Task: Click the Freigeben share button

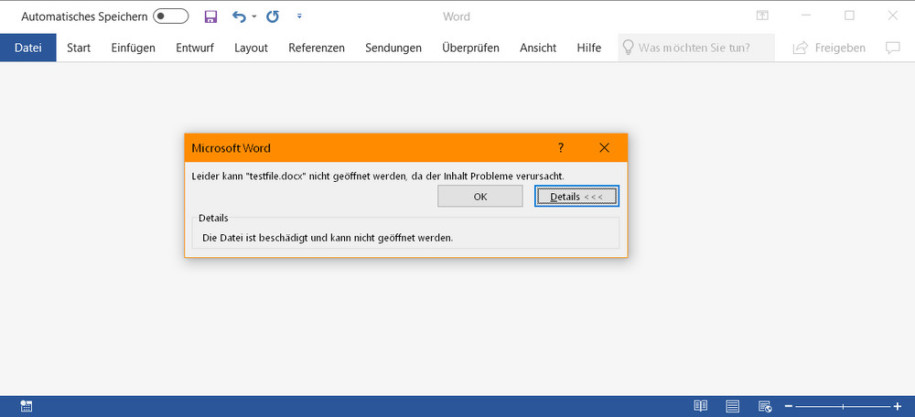Action: click(829, 48)
